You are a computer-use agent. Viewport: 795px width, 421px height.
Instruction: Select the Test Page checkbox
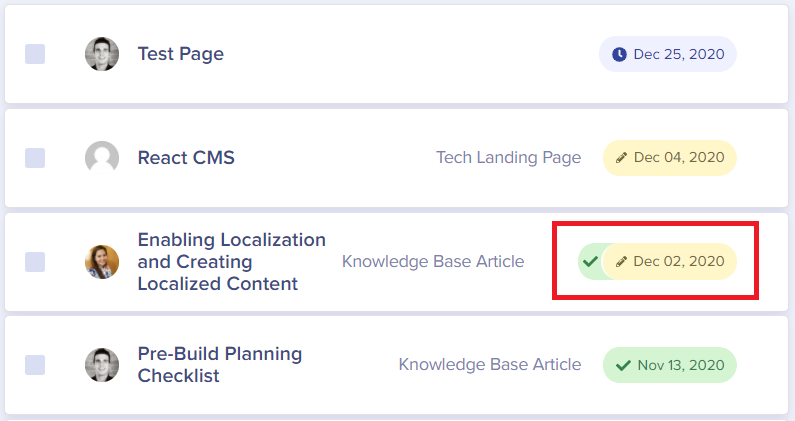[x=35, y=54]
